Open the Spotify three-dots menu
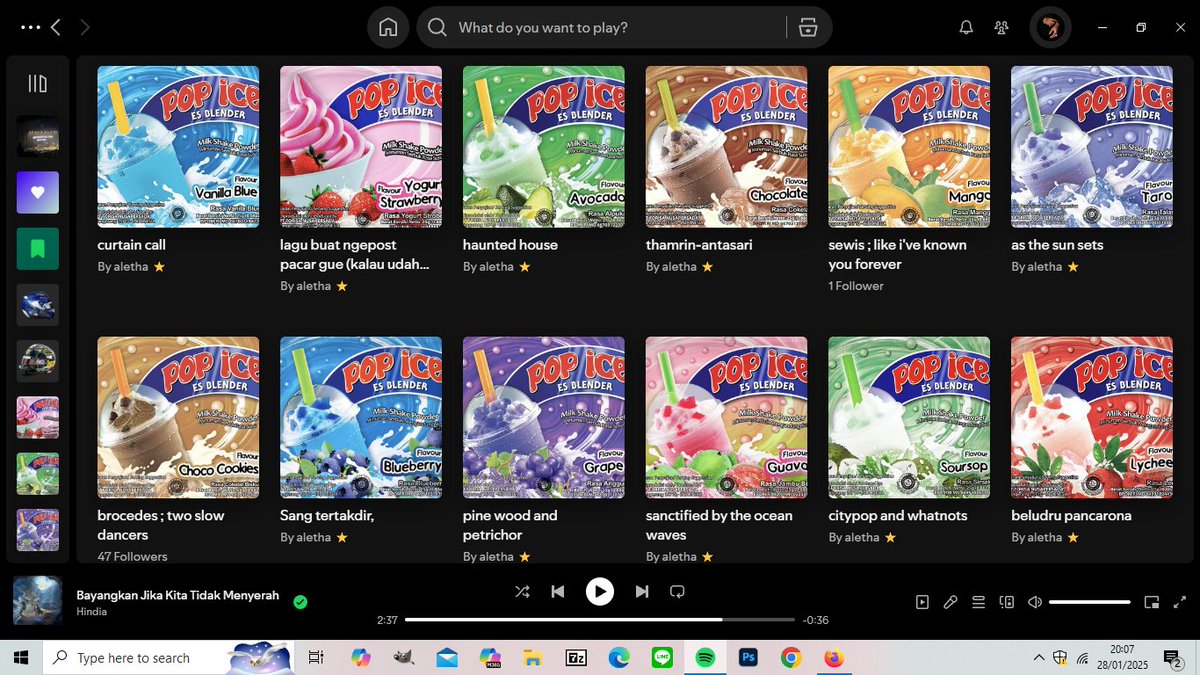Viewport: 1200px width, 675px height. click(30, 28)
